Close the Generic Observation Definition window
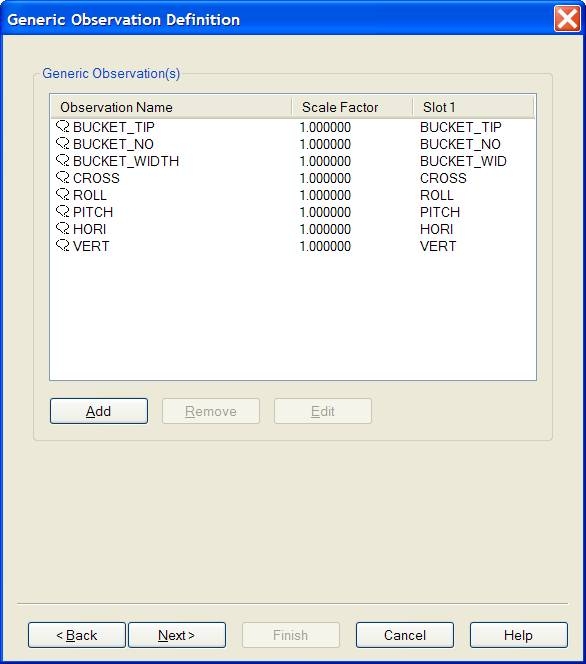Screen dimensions: 586x664 (567, 19)
